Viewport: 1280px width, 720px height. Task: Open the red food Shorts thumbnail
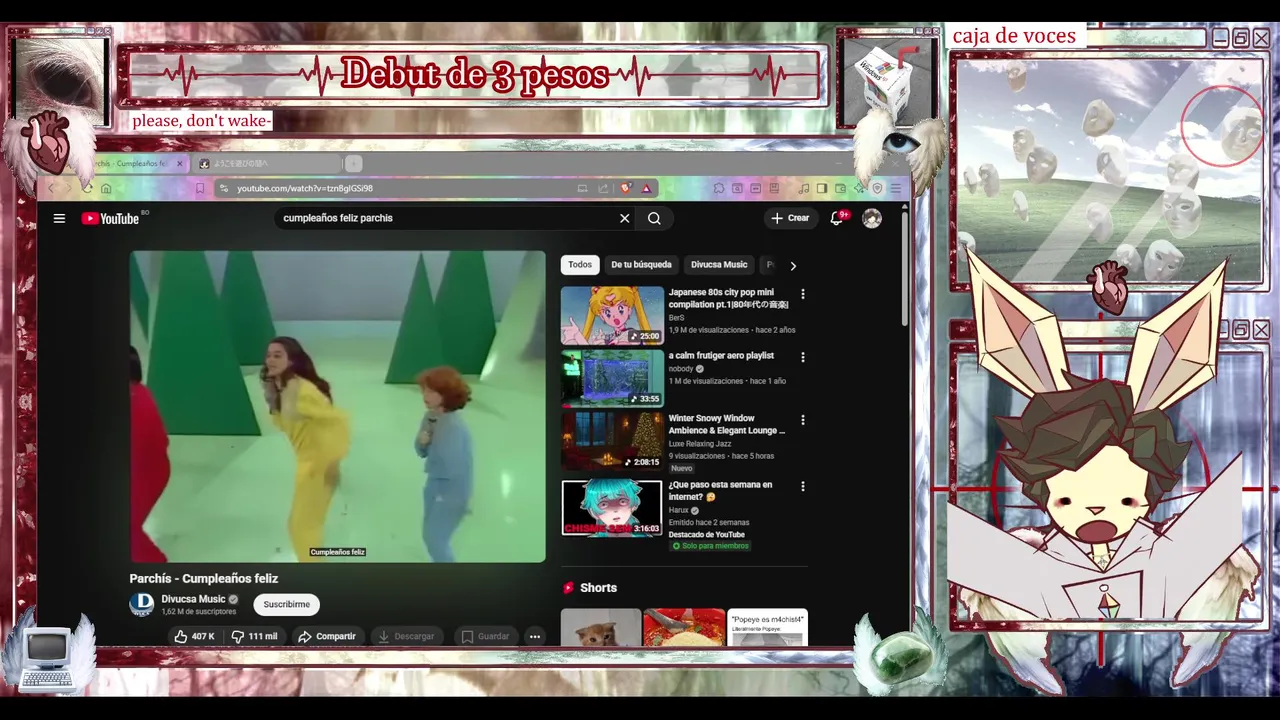[684, 628]
